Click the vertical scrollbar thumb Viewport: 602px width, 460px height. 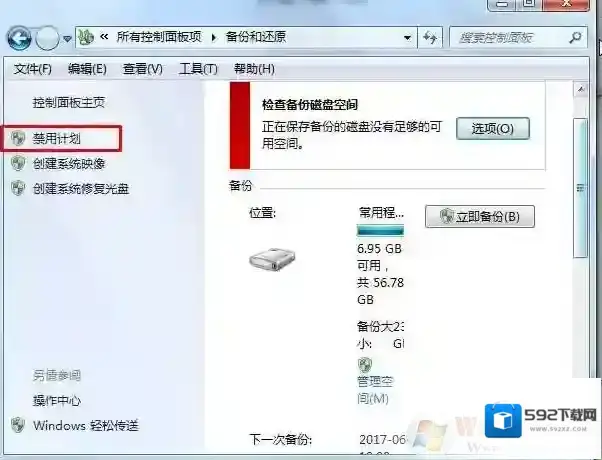click(580, 188)
